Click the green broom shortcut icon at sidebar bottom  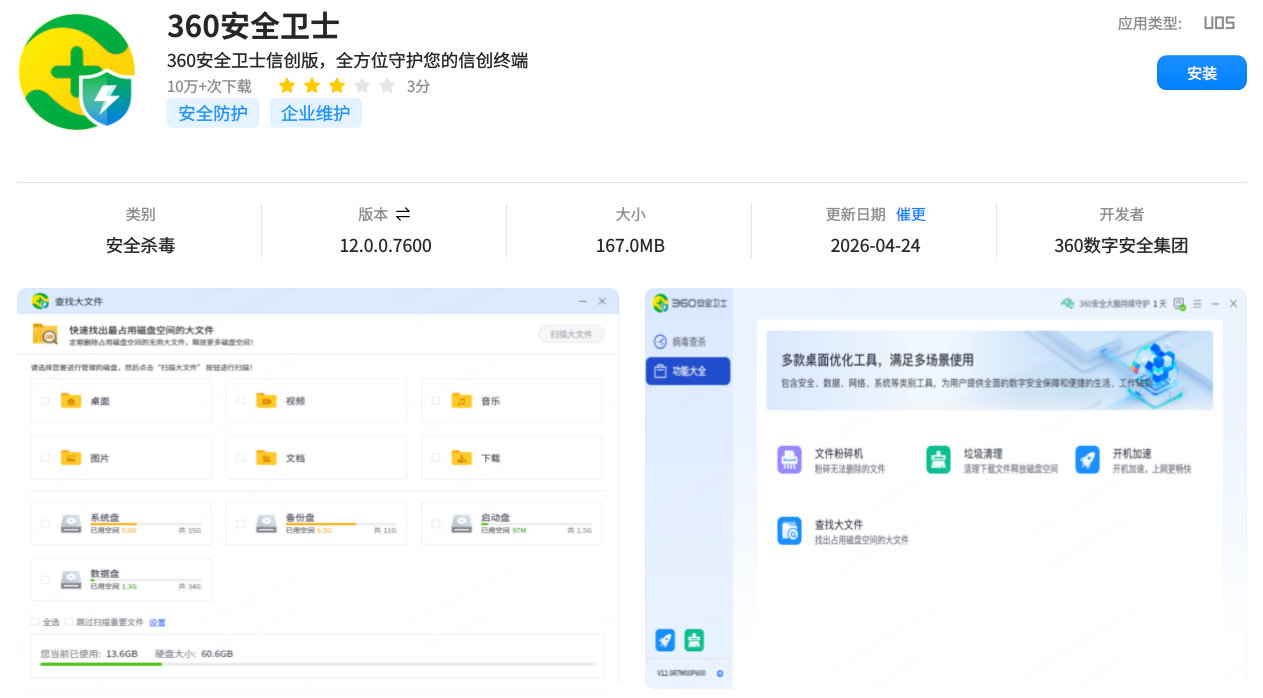tap(694, 640)
